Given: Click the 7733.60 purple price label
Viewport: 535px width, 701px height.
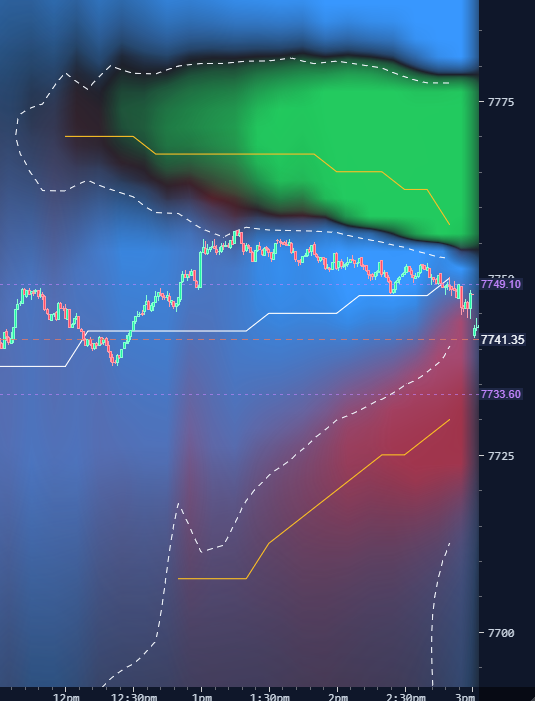Looking at the screenshot, I should coord(501,394).
